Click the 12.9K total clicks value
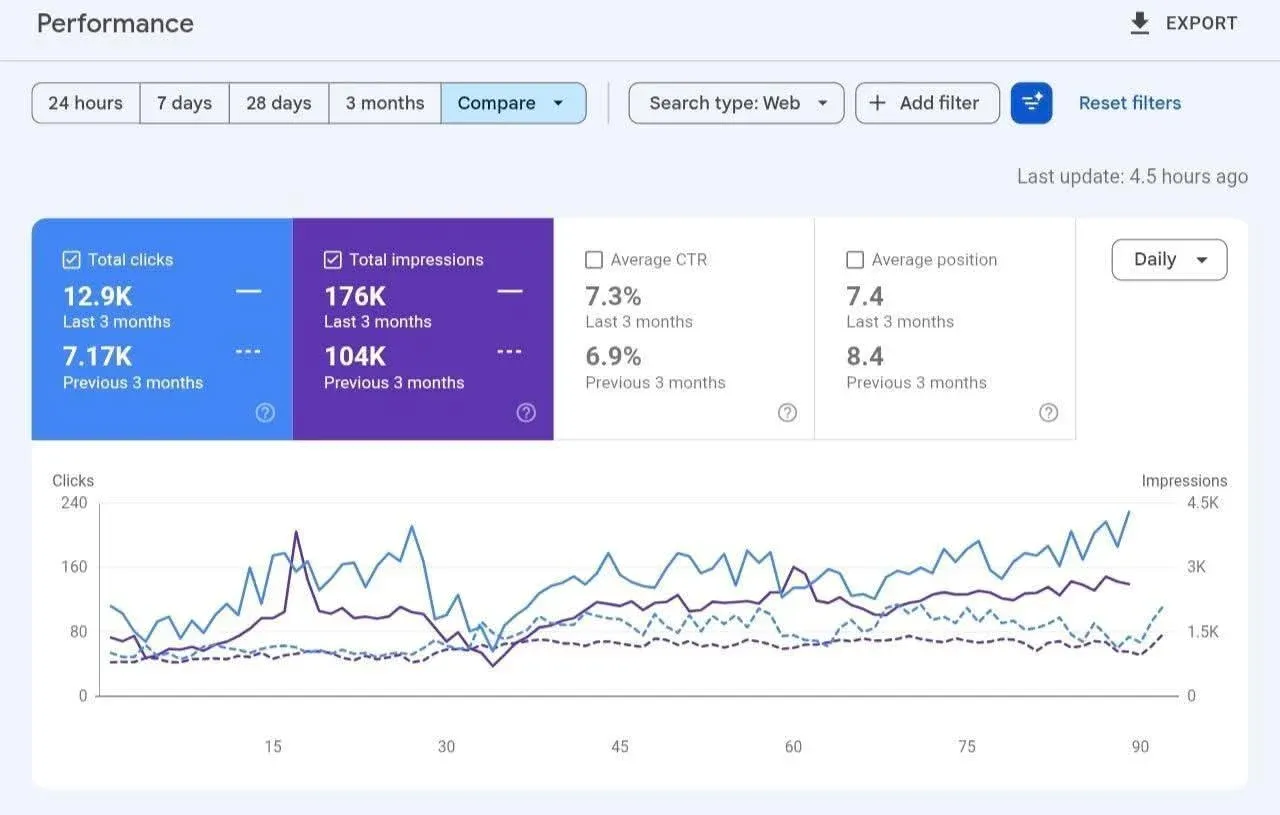The image size is (1280, 815). point(97,296)
